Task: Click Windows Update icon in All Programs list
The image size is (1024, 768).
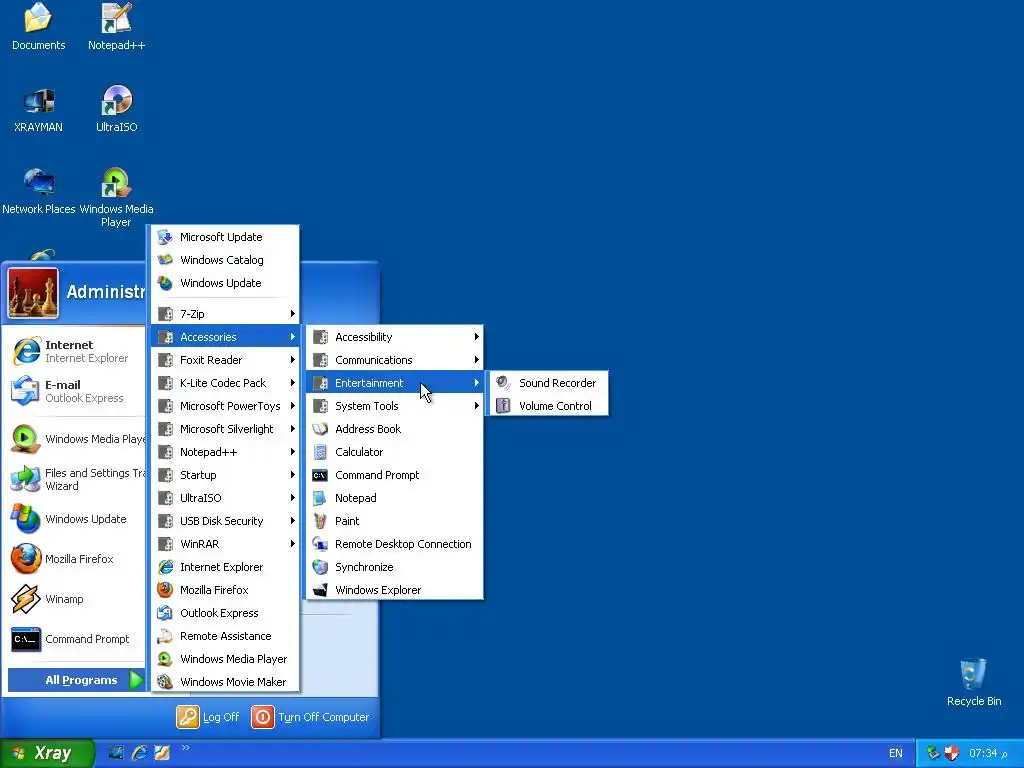Action: point(165,283)
